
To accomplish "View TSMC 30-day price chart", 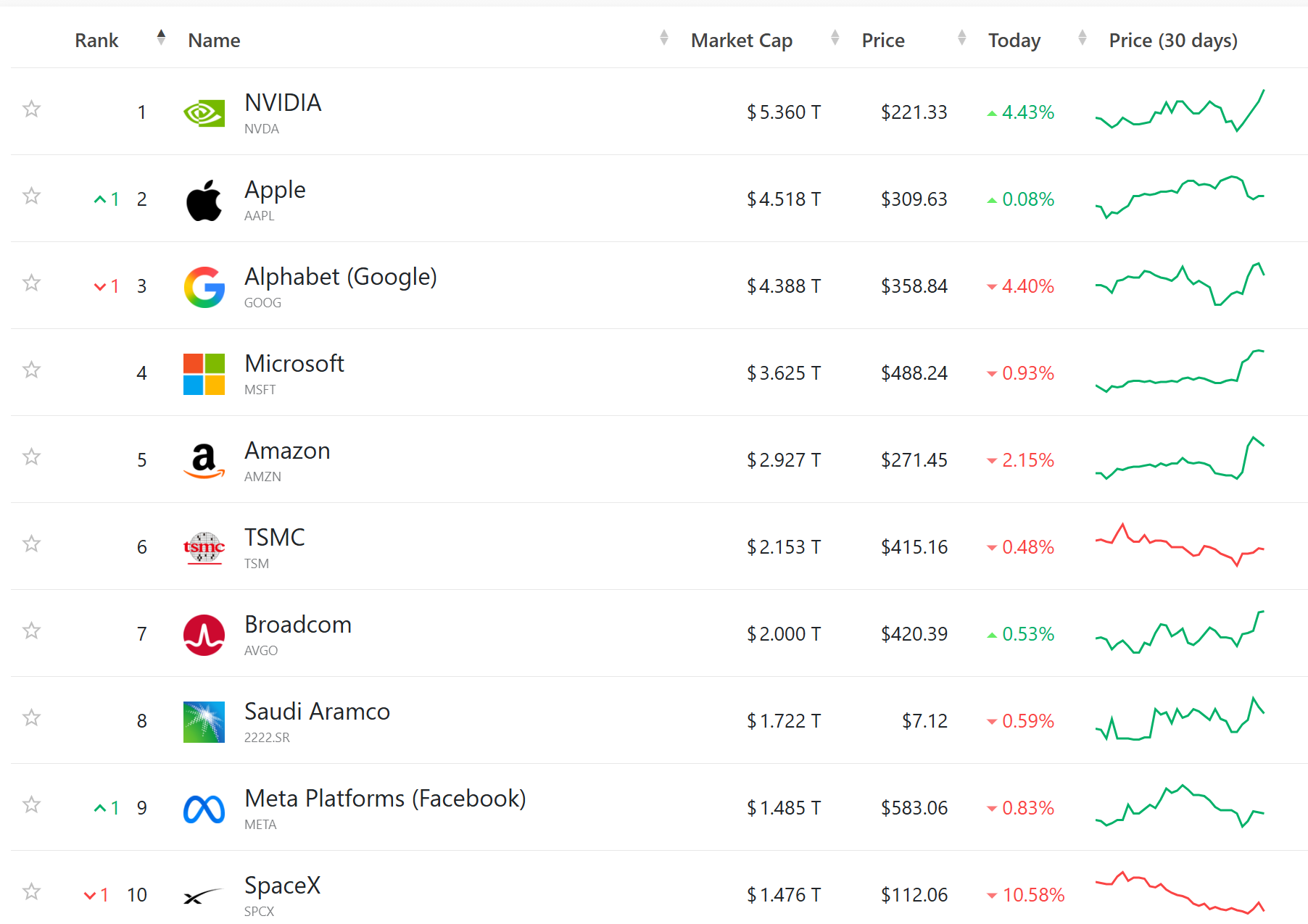I will click(1180, 545).
